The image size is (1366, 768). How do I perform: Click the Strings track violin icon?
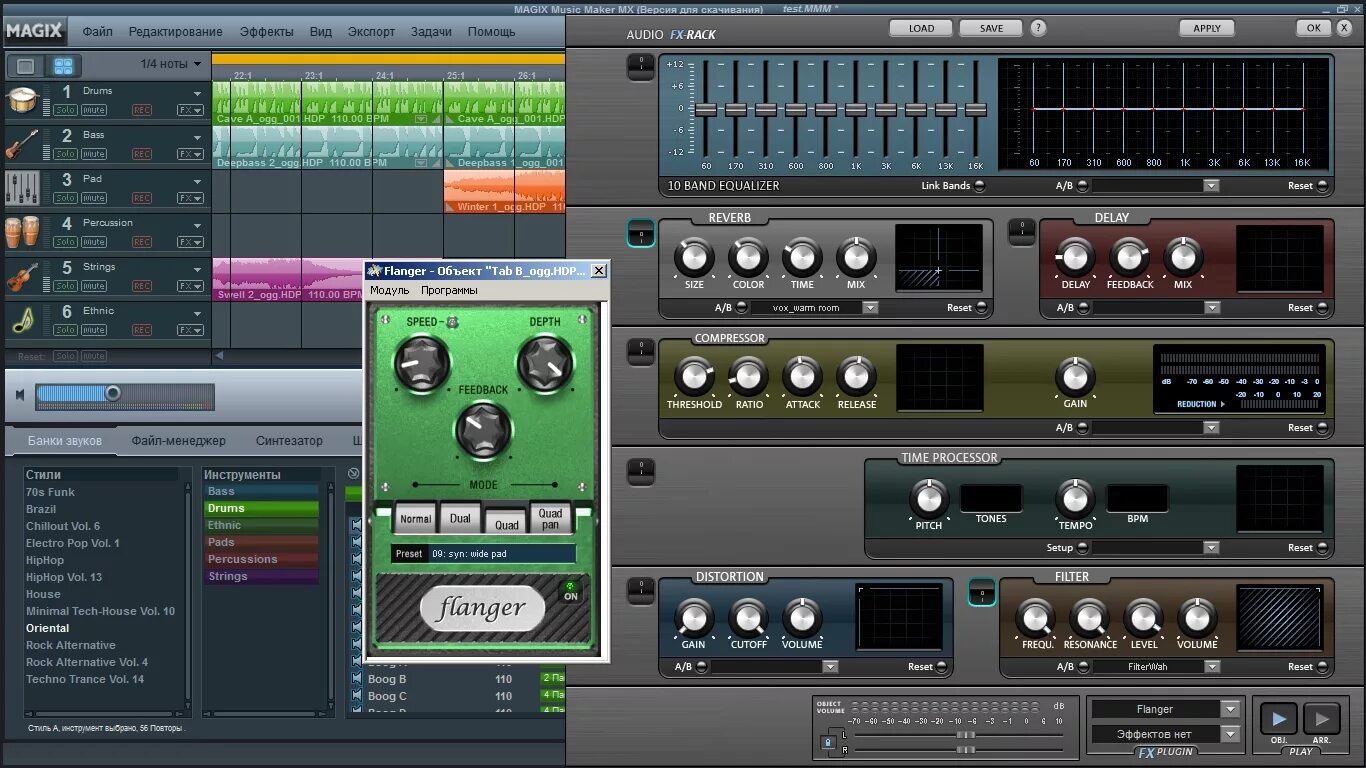[x=22, y=276]
